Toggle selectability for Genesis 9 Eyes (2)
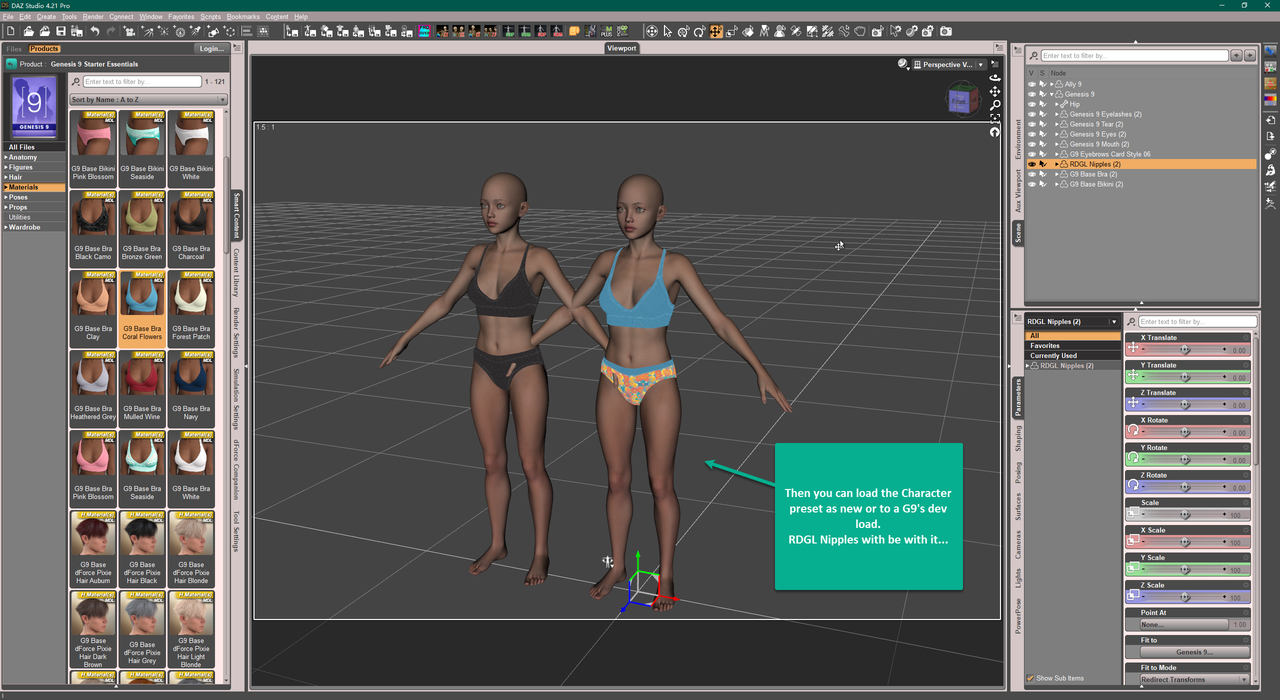 point(1042,134)
